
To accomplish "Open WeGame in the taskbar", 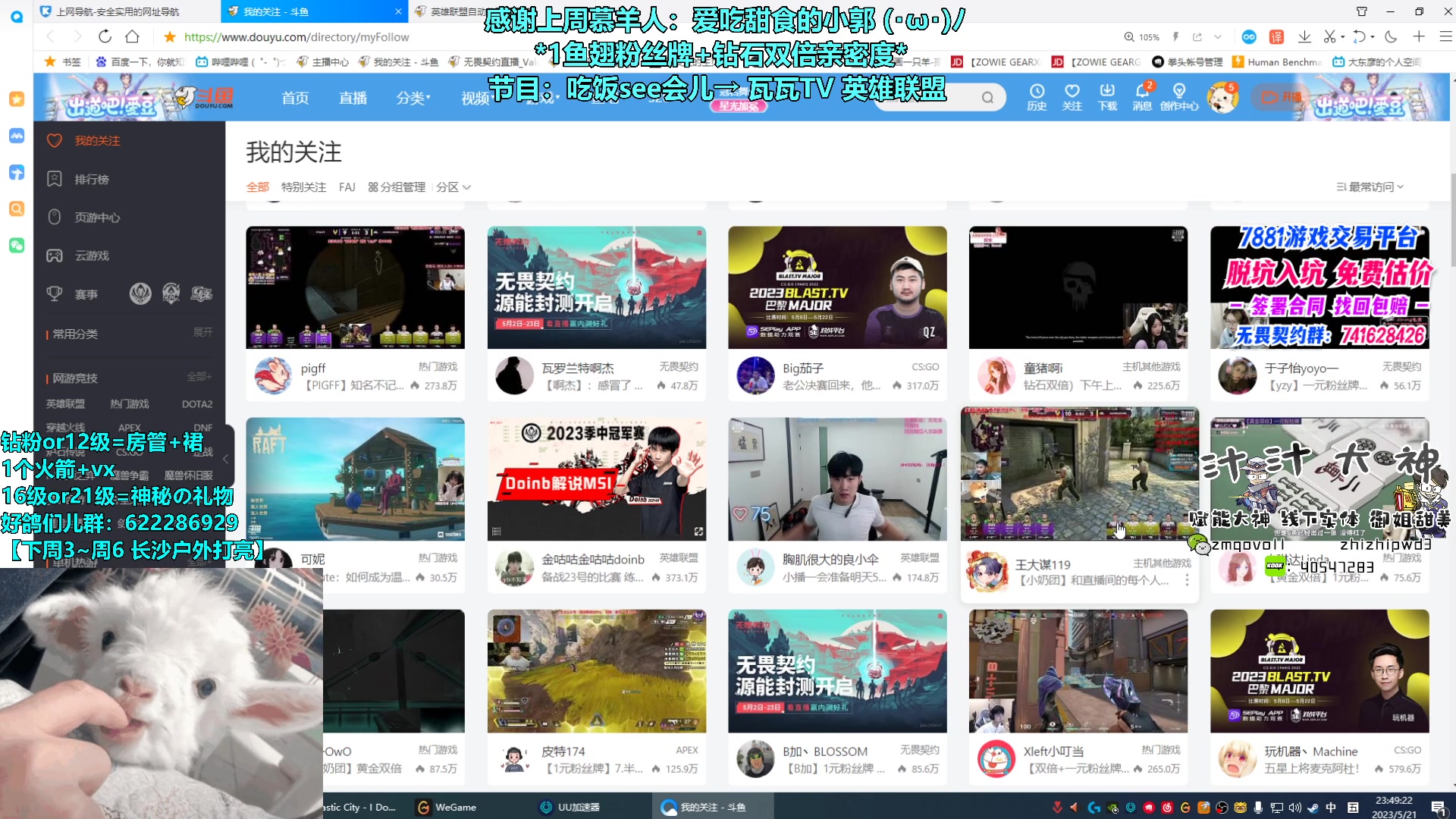I will point(447,807).
